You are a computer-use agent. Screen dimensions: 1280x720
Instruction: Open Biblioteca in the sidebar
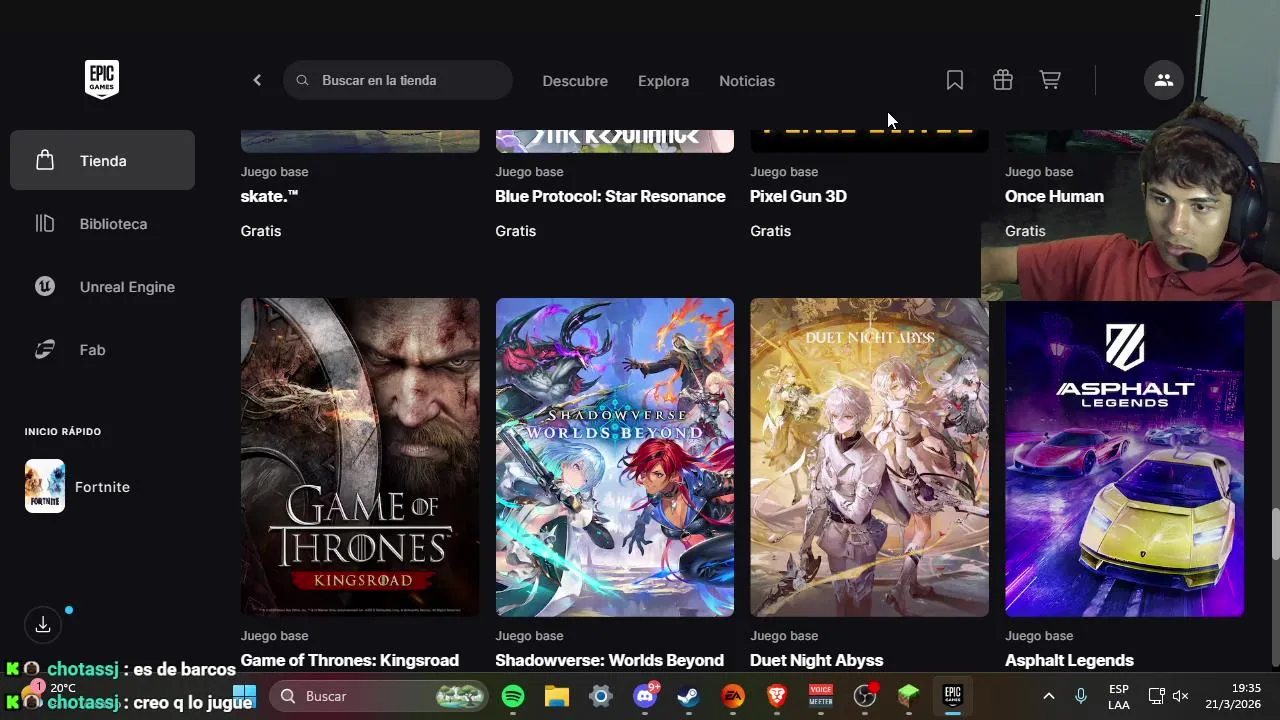point(102,224)
